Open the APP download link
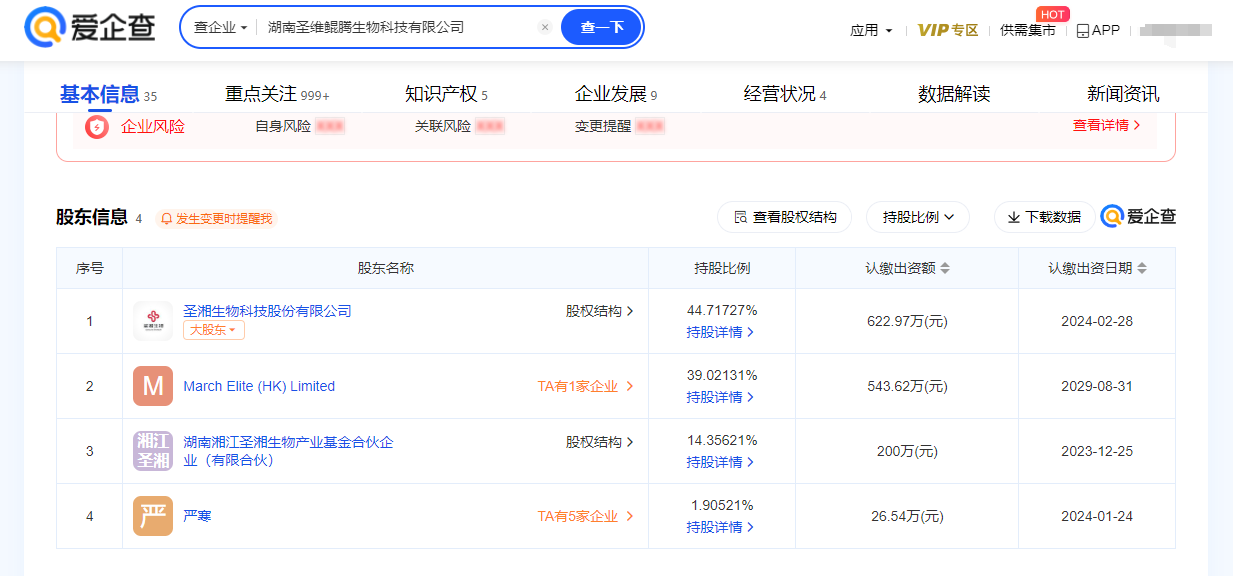 (1098, 30)
